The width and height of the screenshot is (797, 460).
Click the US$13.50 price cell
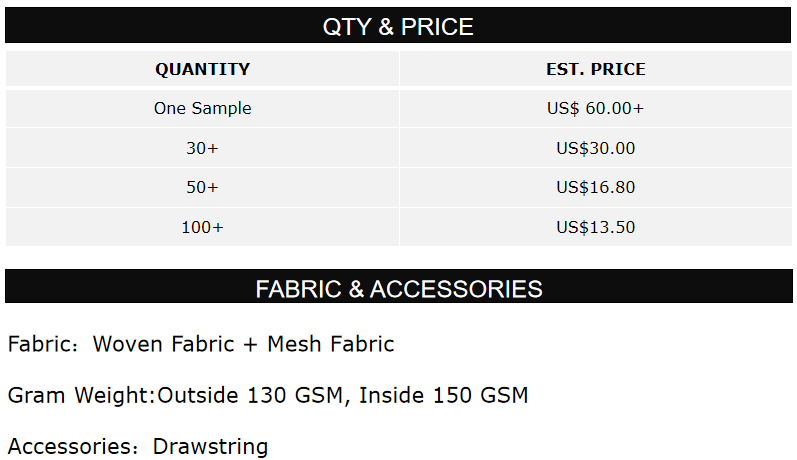pos(596,227)
